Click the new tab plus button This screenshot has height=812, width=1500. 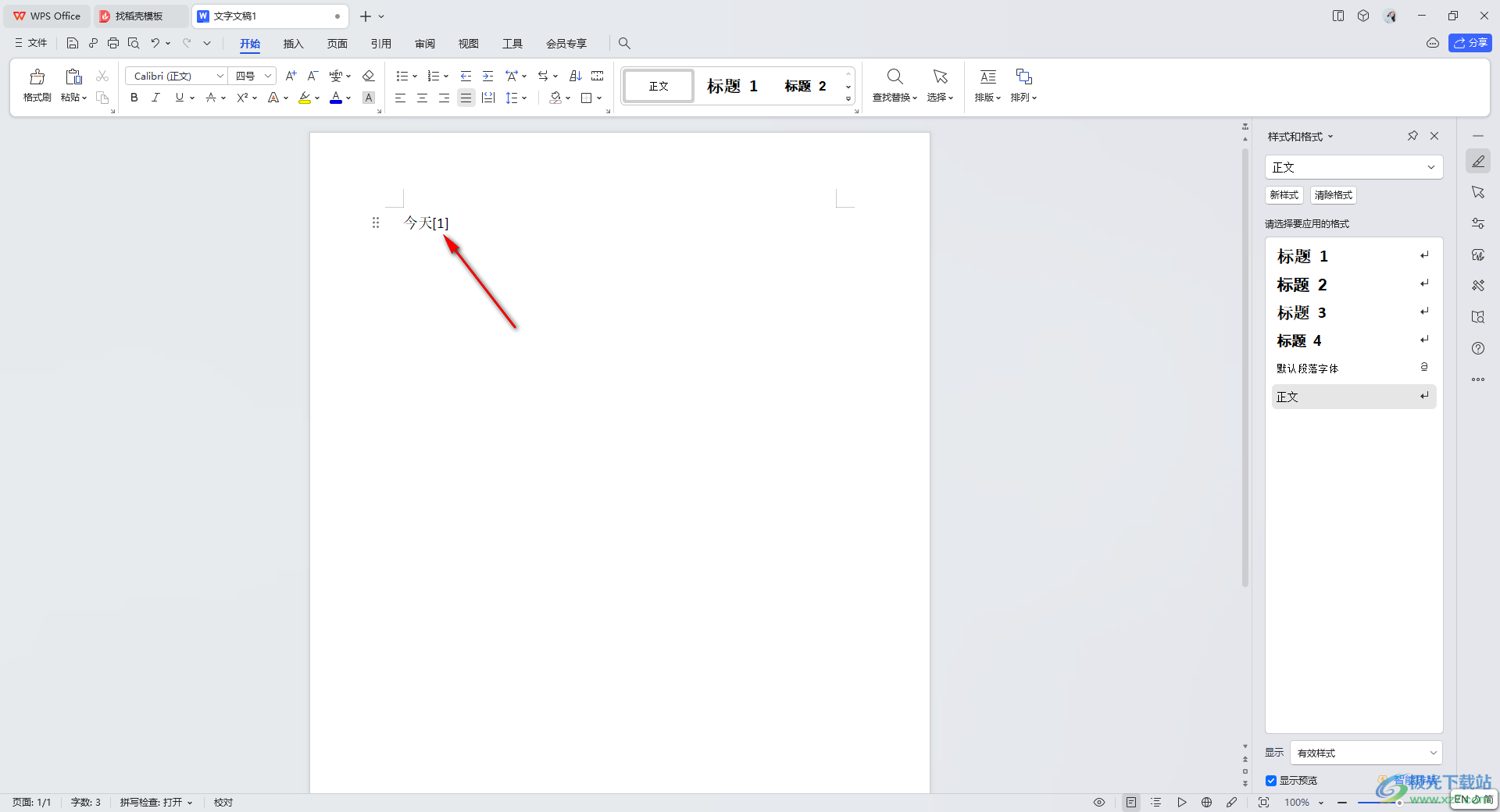[x=365, y=16]
